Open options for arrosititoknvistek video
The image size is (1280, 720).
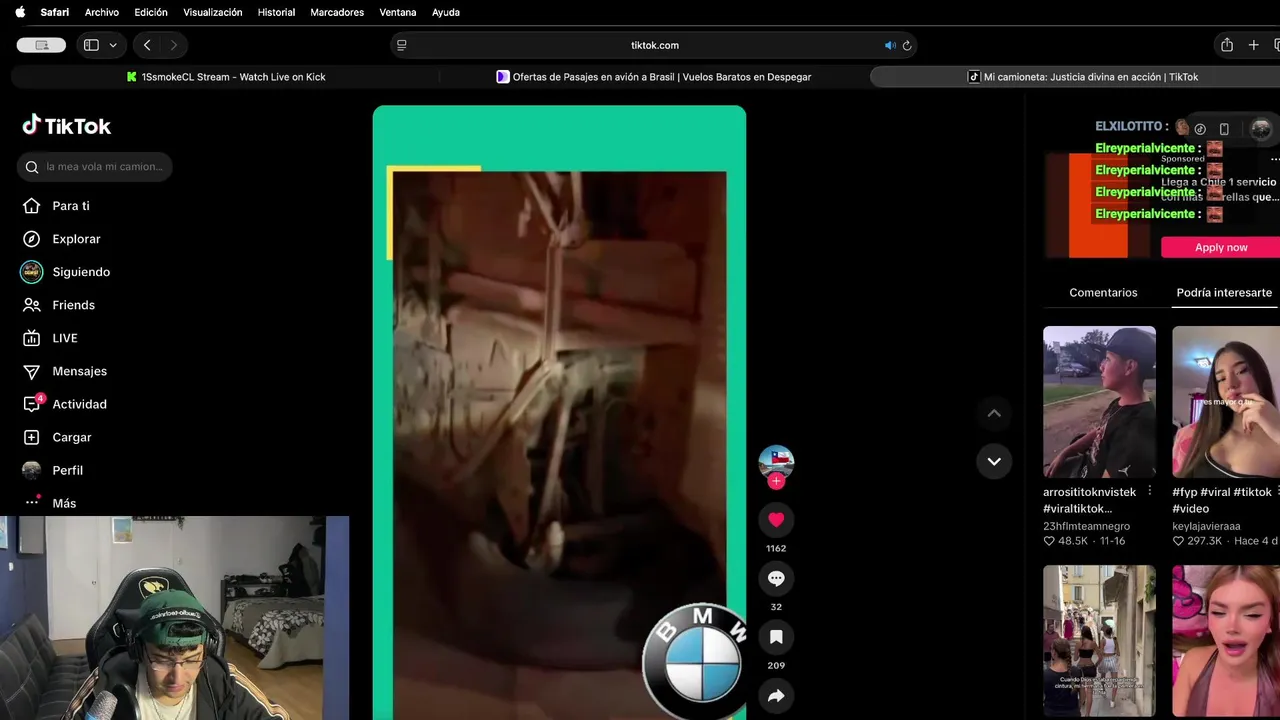(x=1149, y=491)
